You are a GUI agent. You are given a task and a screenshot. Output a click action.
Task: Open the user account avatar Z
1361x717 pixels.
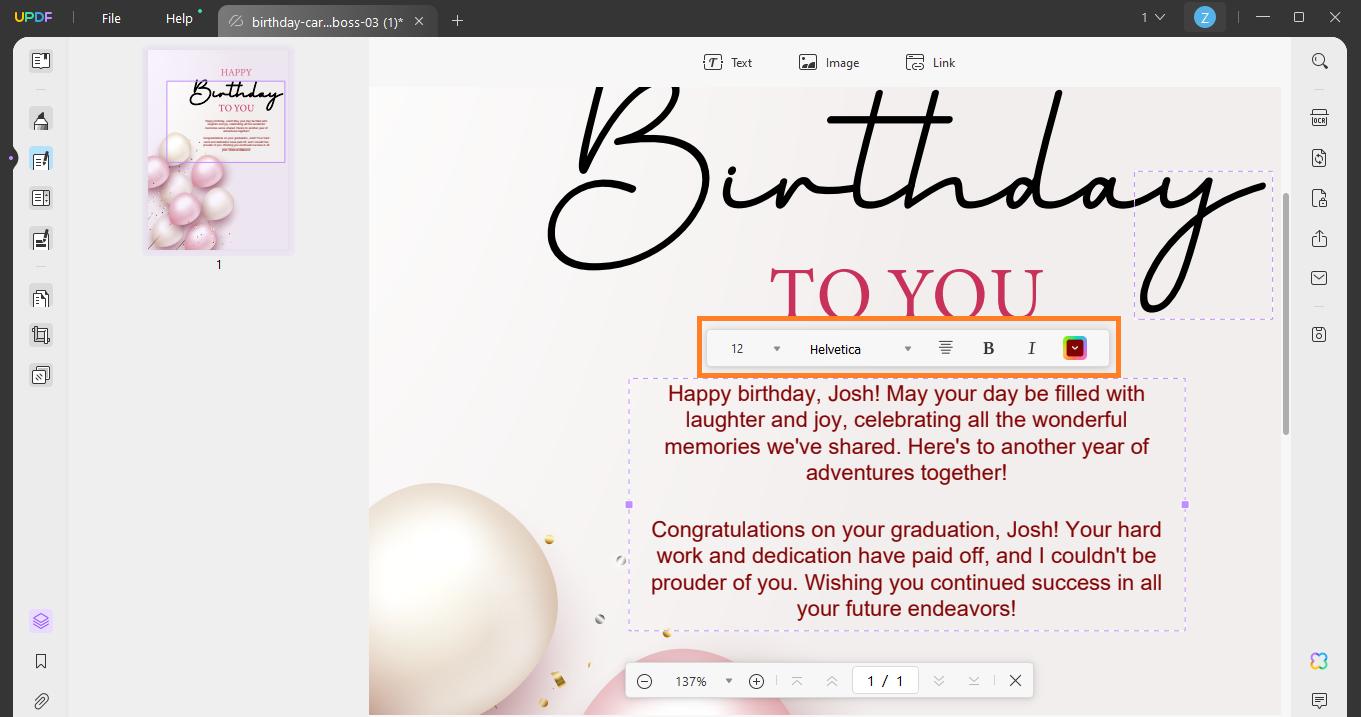[1205, 17]
